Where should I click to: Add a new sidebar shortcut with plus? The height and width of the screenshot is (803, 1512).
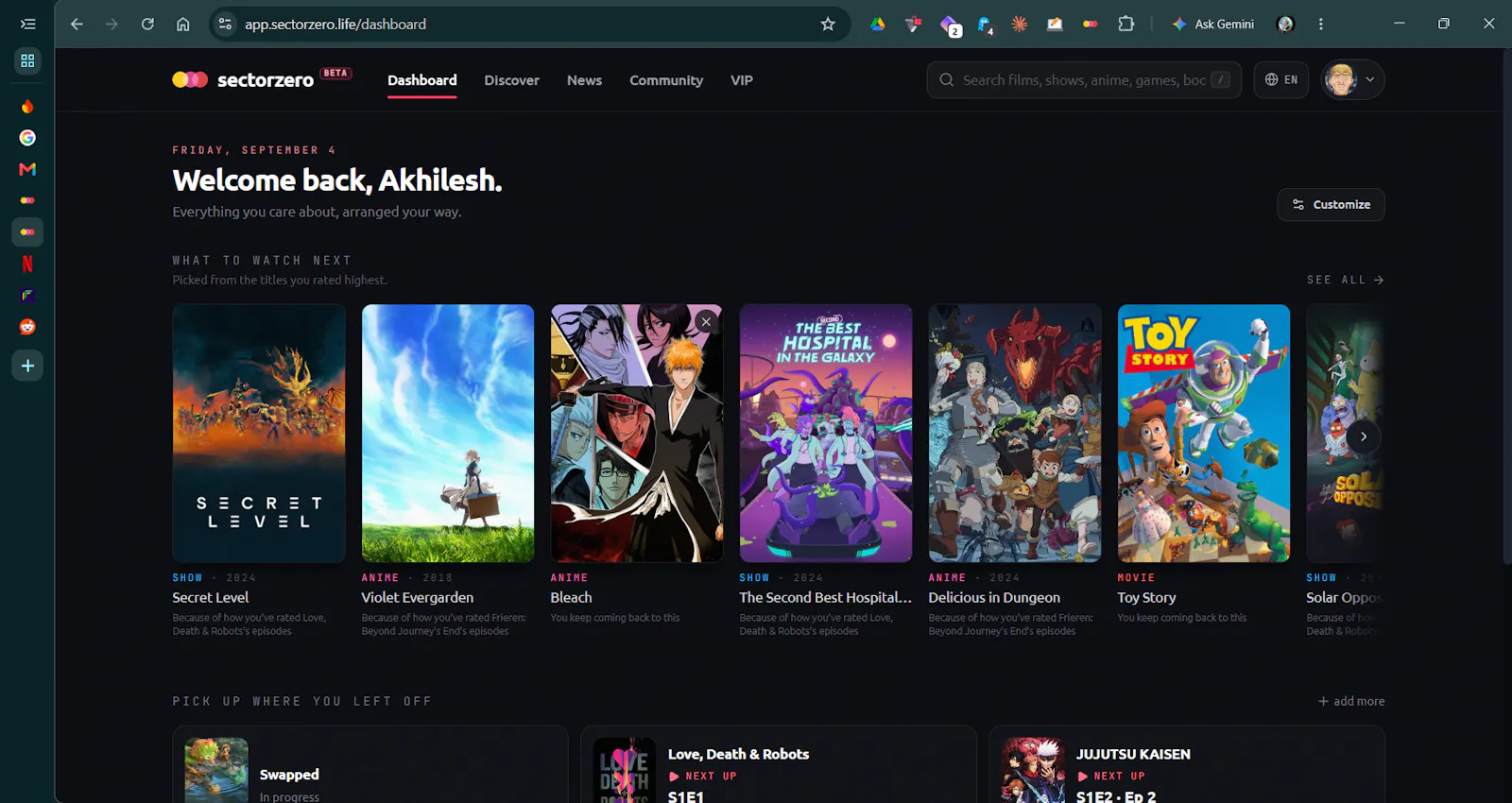pos(27,366)
